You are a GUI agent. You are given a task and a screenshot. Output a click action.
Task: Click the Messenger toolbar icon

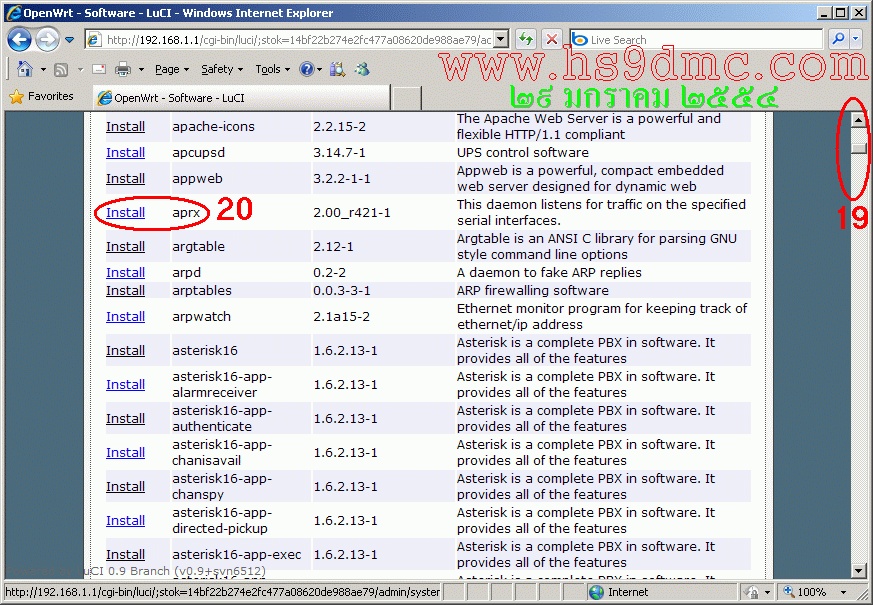click(x=362, y=69)
